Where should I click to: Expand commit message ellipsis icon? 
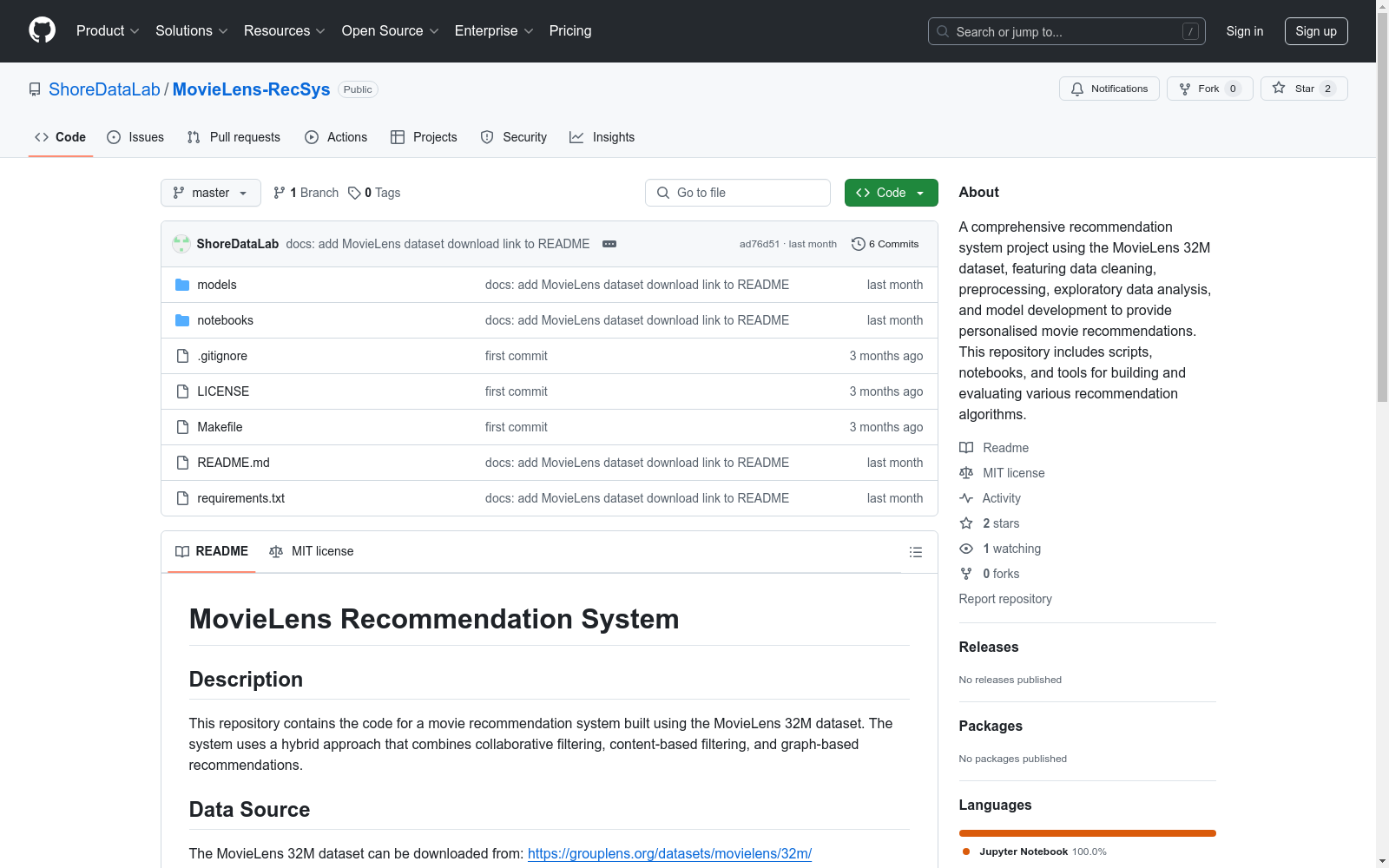(609, 244)
